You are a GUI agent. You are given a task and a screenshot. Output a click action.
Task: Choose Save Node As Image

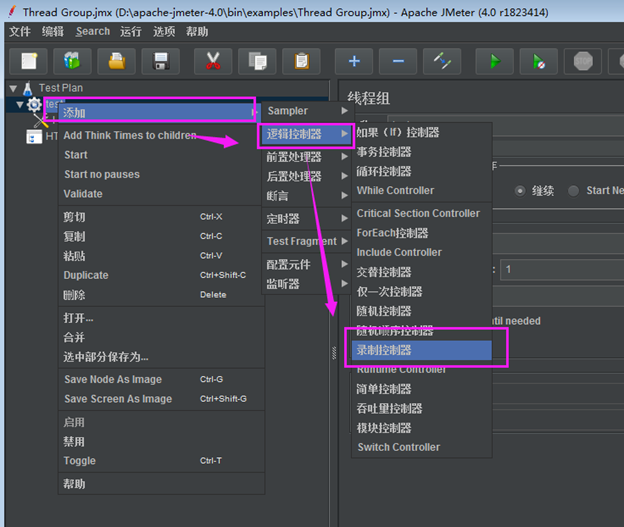tap(162, 379)
